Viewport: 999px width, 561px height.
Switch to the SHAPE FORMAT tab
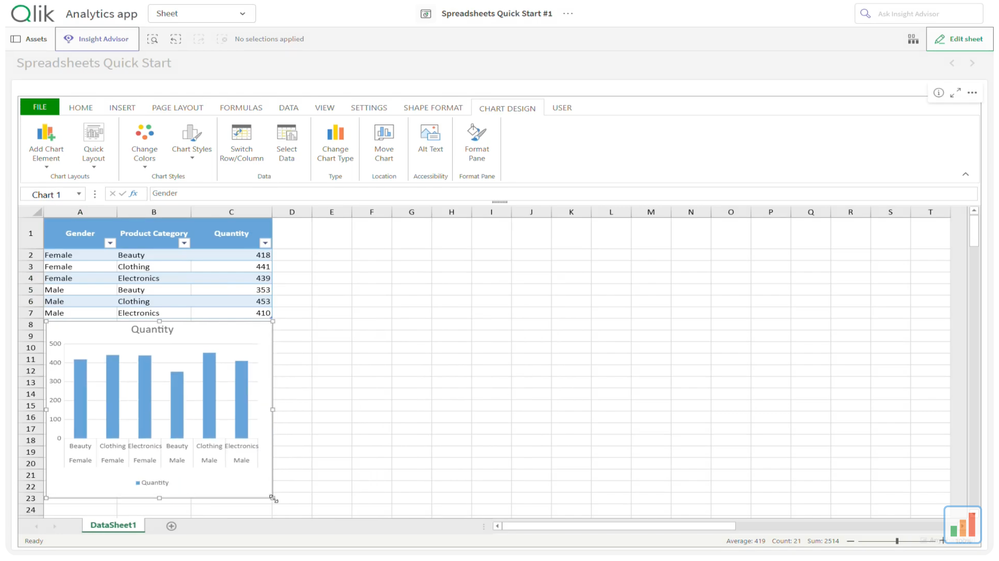click(433, 108)
